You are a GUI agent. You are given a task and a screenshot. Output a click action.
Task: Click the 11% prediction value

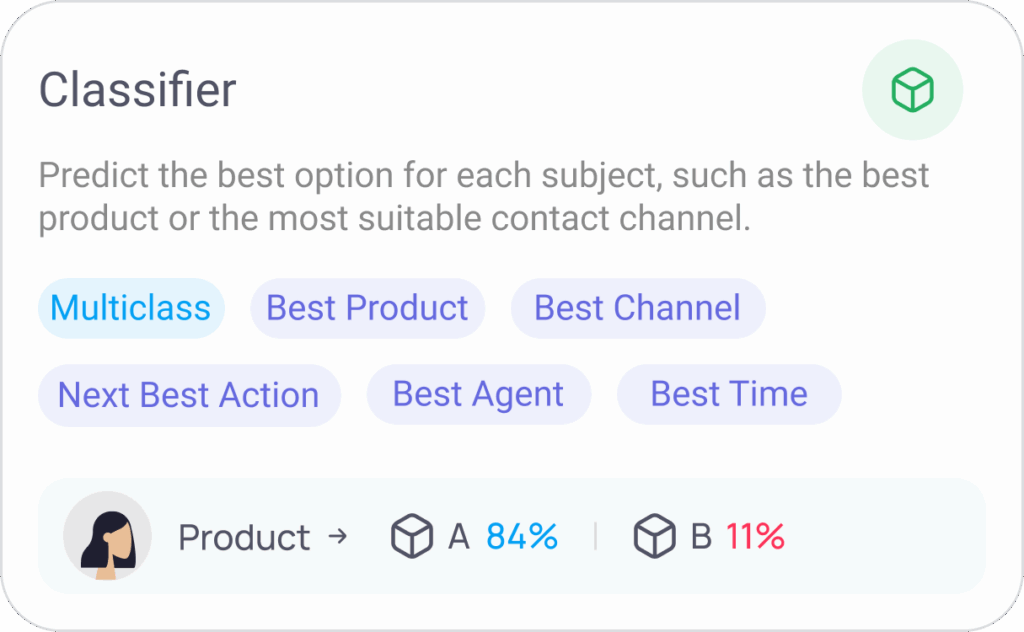point(755,537)
